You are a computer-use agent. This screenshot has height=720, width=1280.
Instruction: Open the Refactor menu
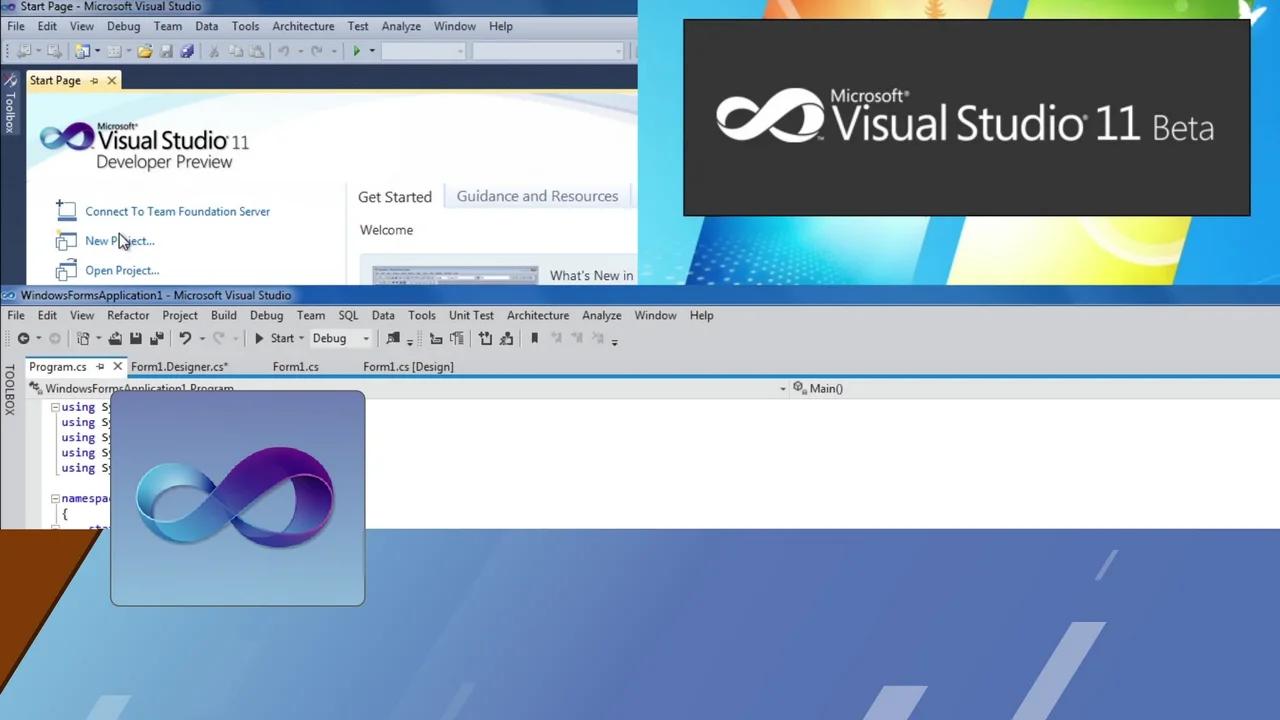point(128,315)
